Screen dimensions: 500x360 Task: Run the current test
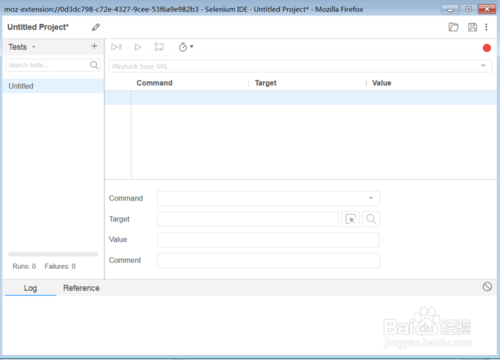point(138,47)
